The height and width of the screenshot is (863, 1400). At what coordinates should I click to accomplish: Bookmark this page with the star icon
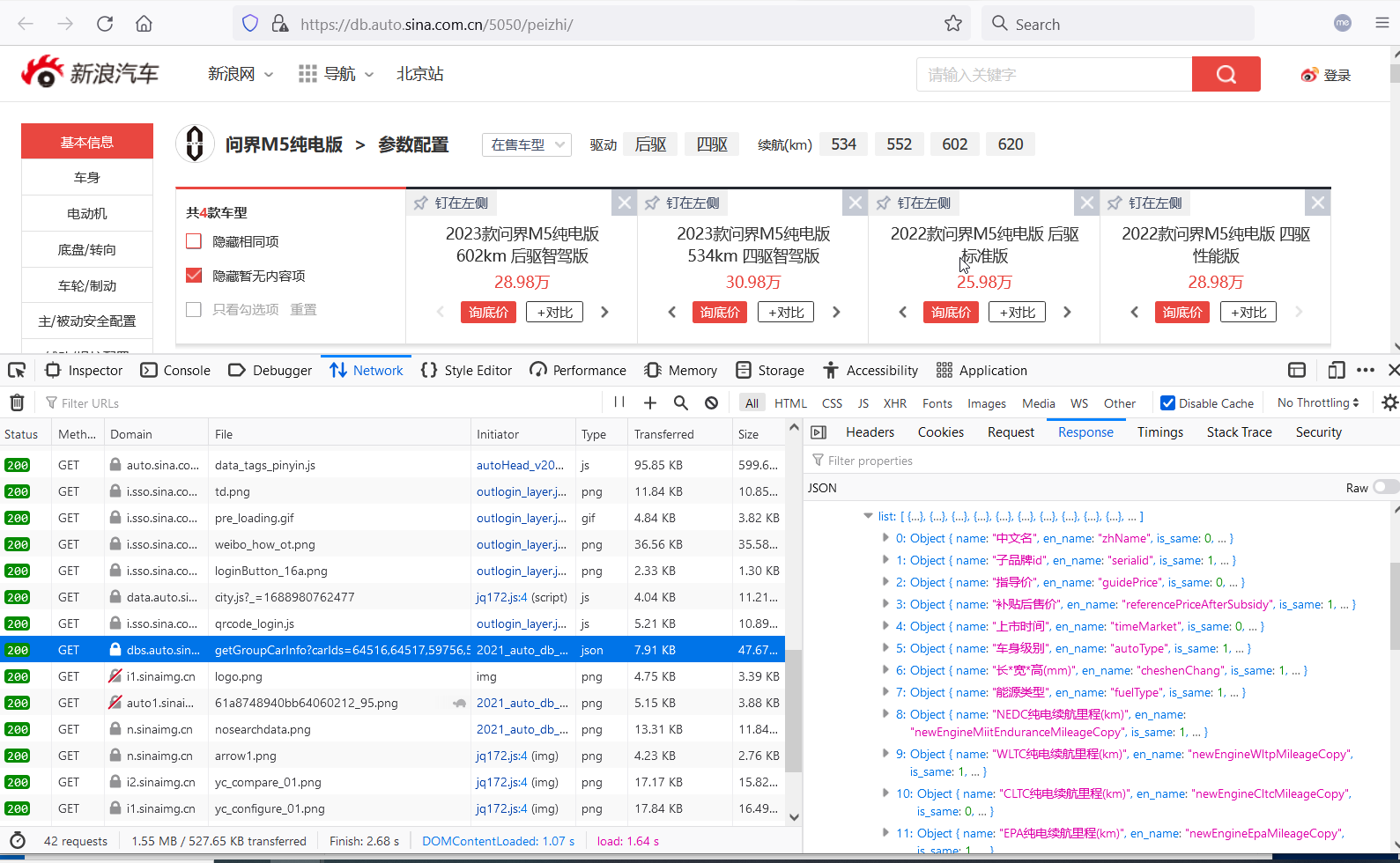pos(953,24)
